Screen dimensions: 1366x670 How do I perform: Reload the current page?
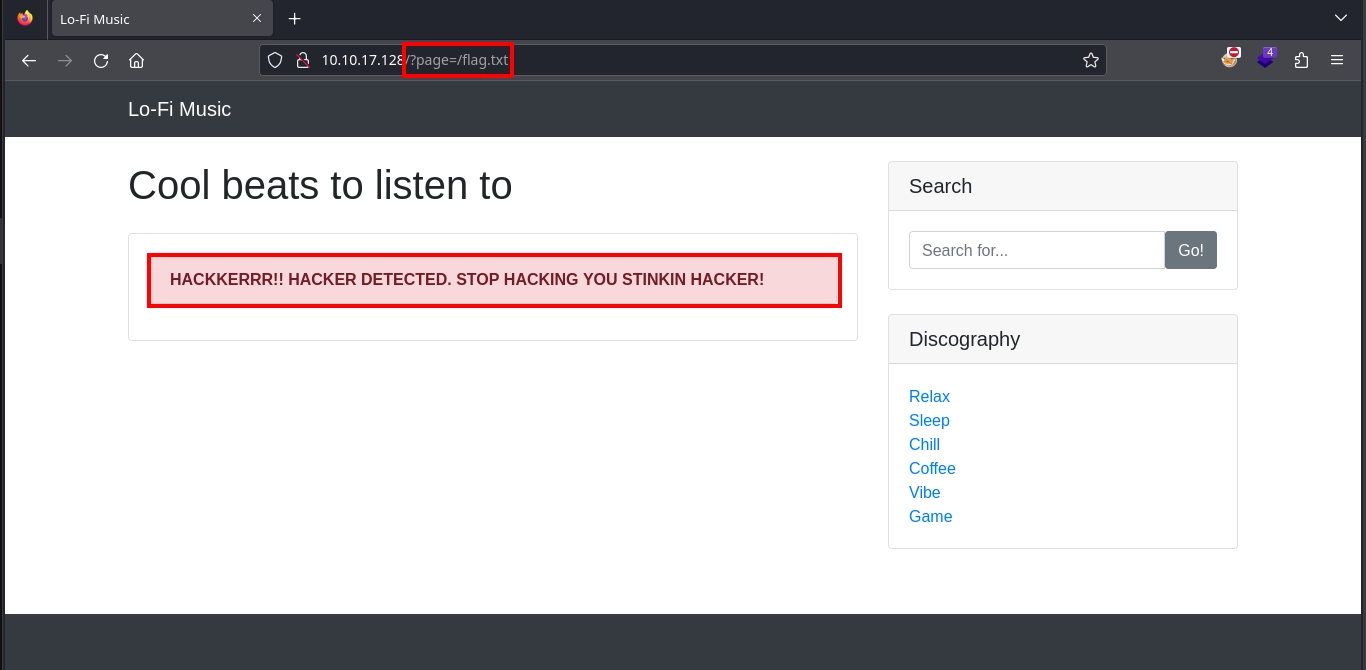[101, 61]
